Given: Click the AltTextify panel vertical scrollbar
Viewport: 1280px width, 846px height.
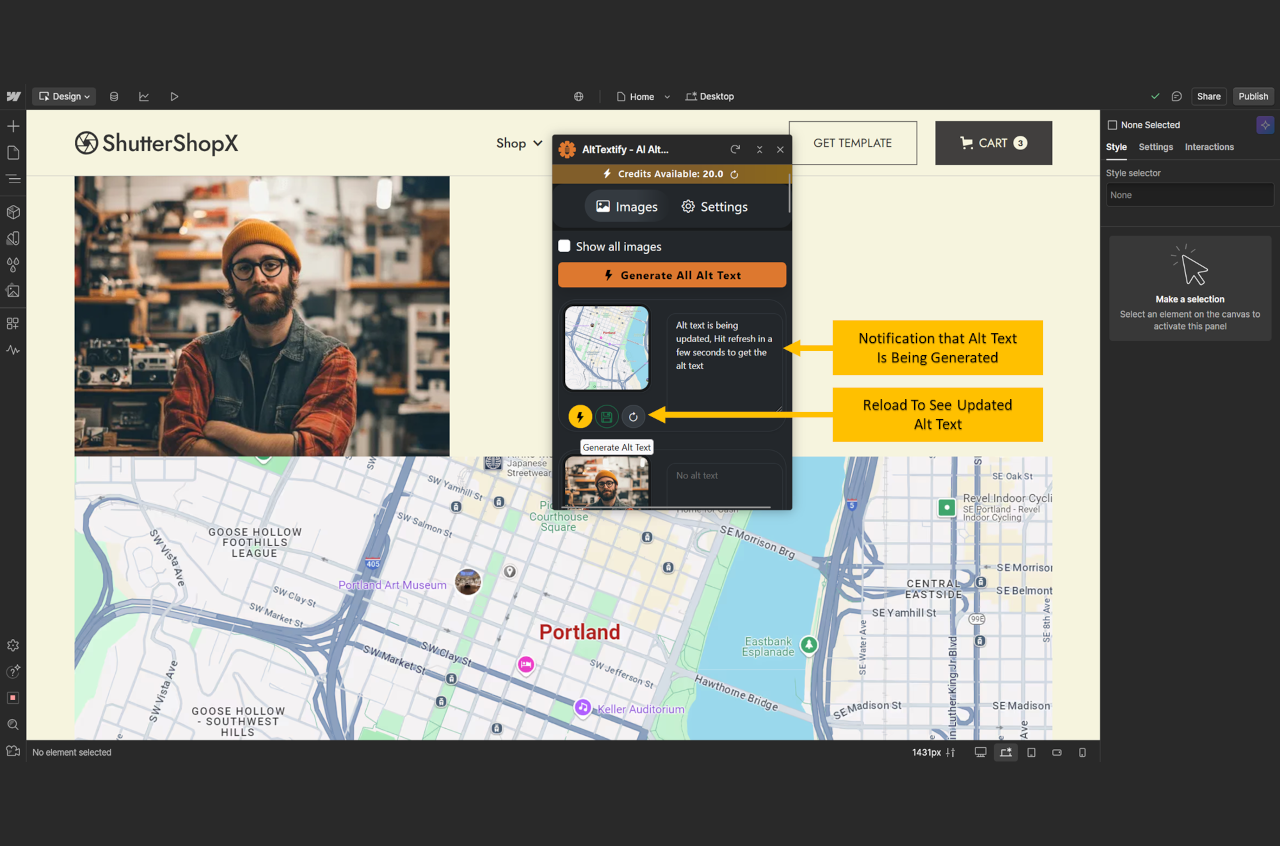Looking at the screenshot, I should click(789, 192).
